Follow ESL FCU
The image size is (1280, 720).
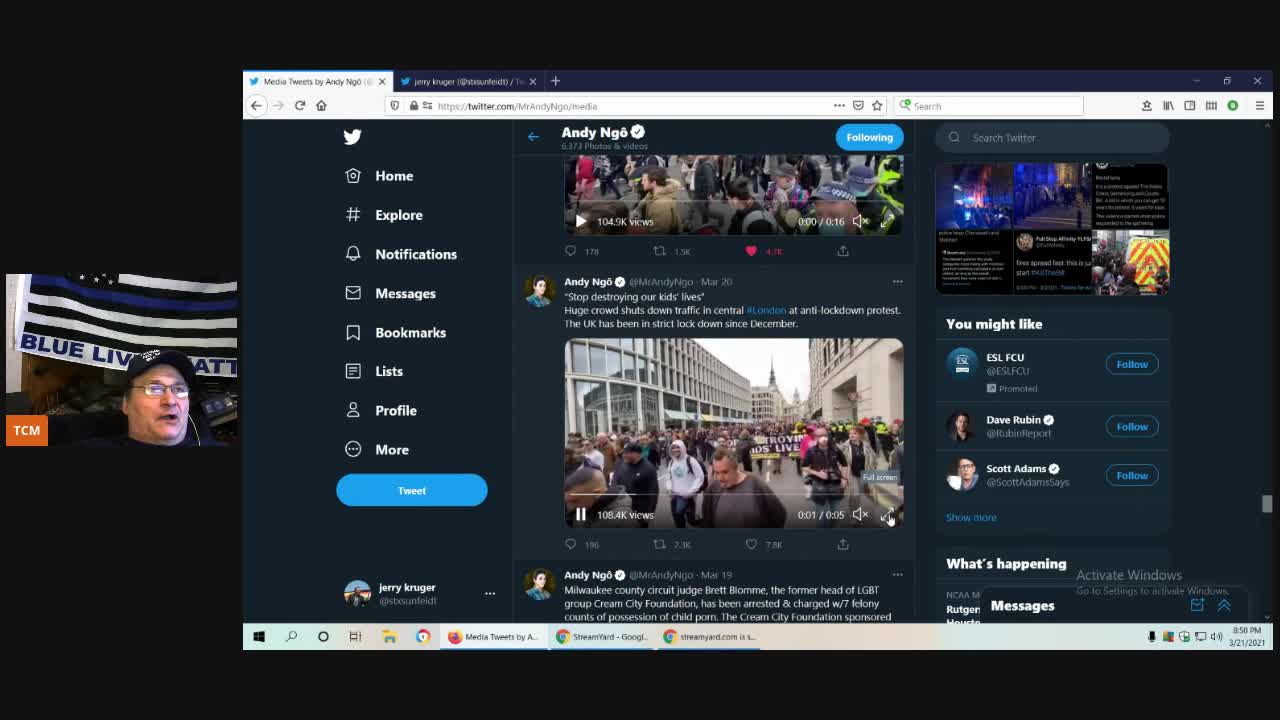click(1132, 364)
